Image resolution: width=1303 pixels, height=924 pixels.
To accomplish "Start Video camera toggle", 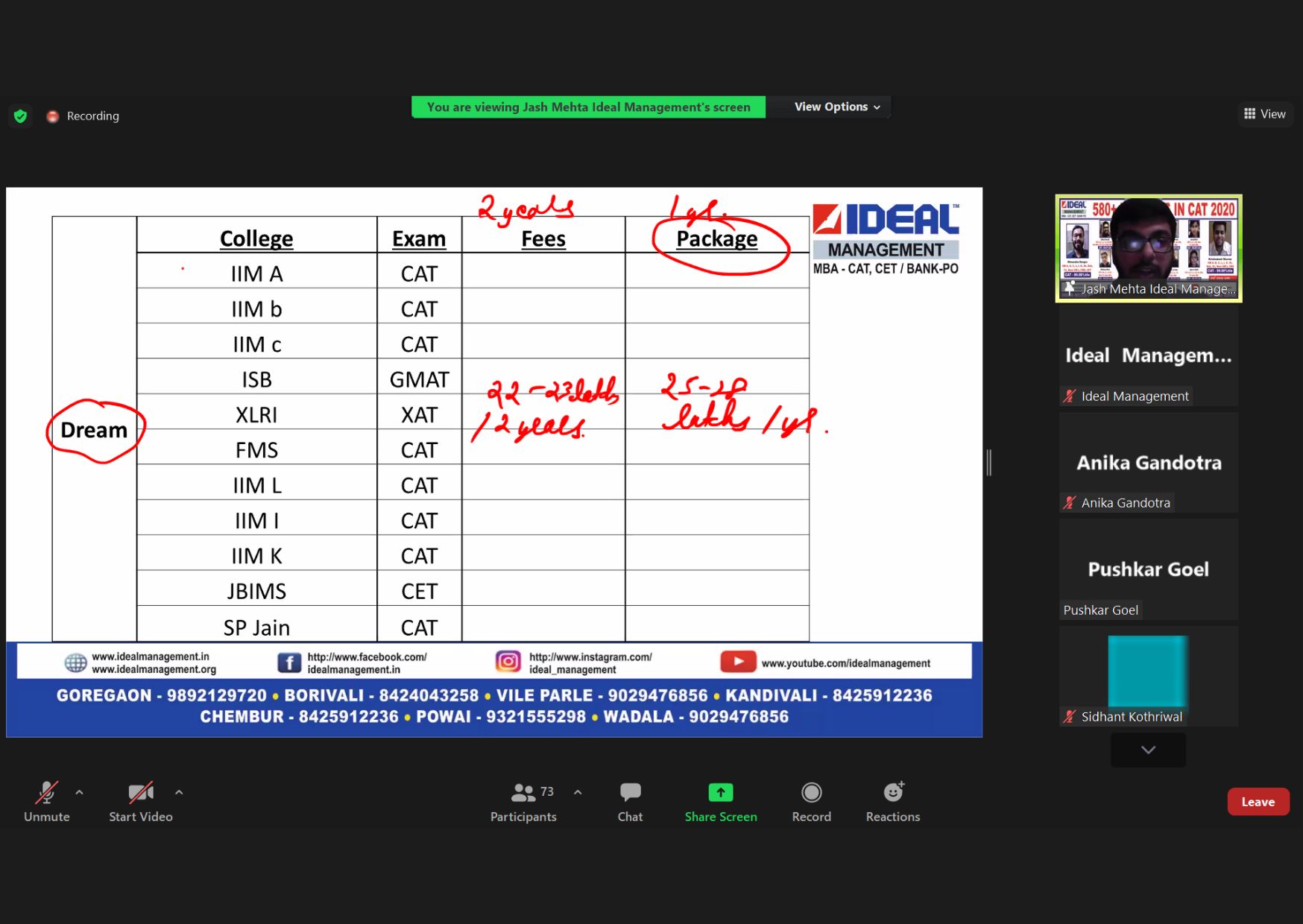I will pos(140,802).
